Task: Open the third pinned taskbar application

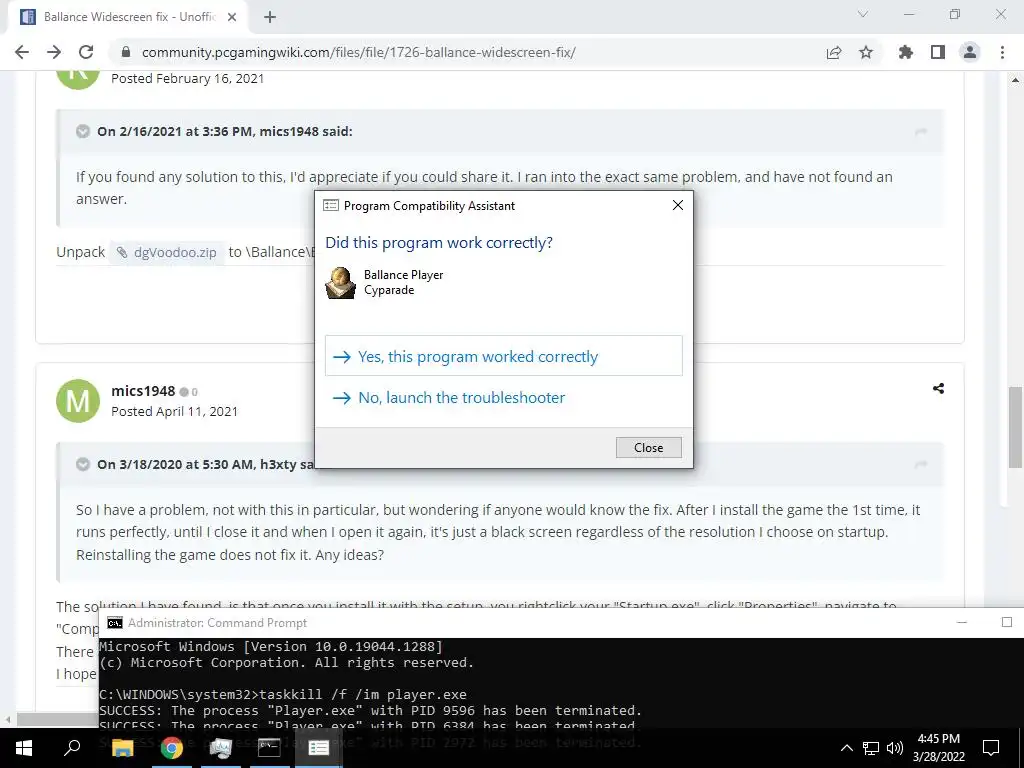Action: pyautogui.click(x=221, y=747)
